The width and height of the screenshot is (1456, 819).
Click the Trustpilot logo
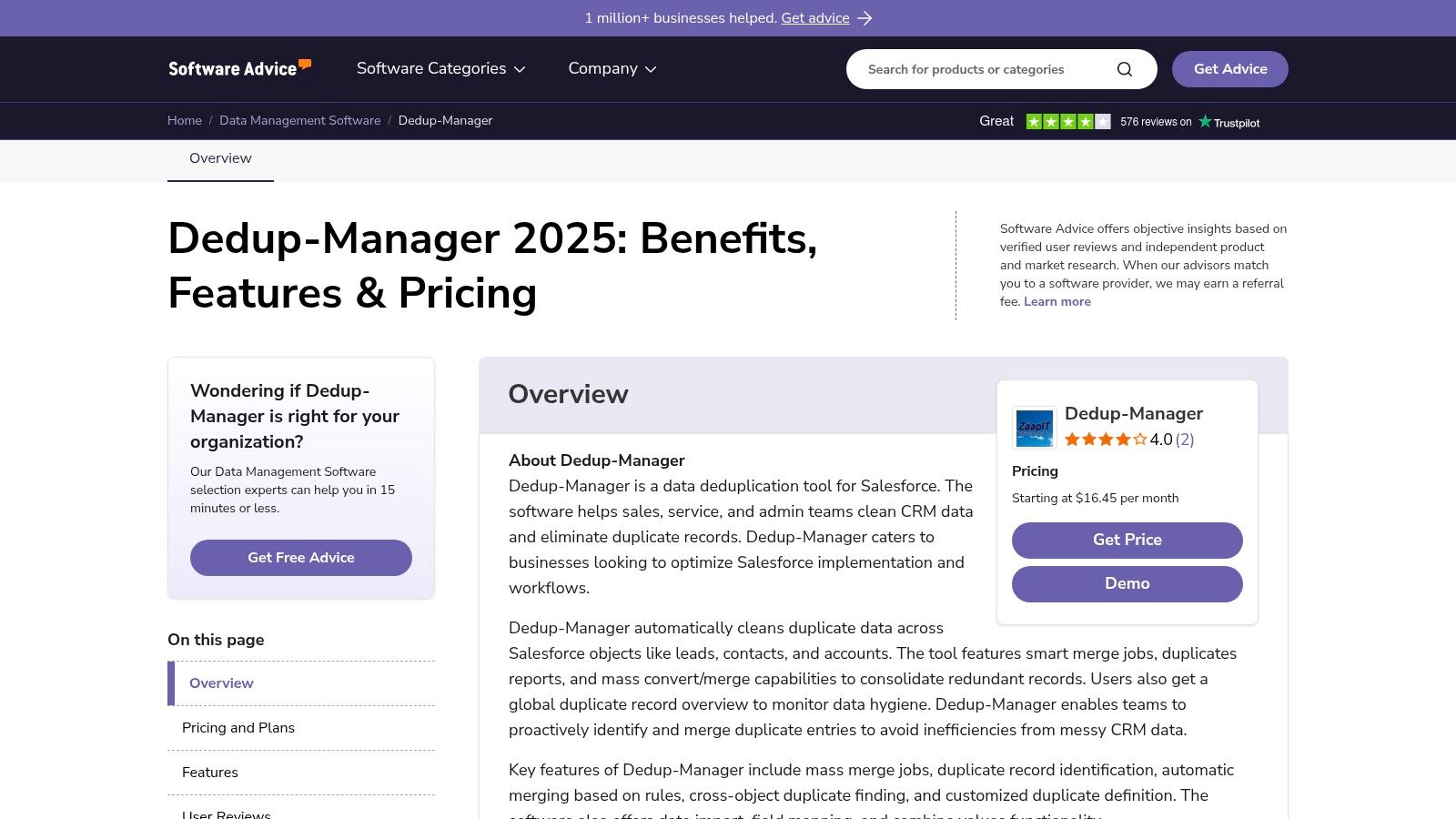pyautogui.click(x=1229, y=122)
